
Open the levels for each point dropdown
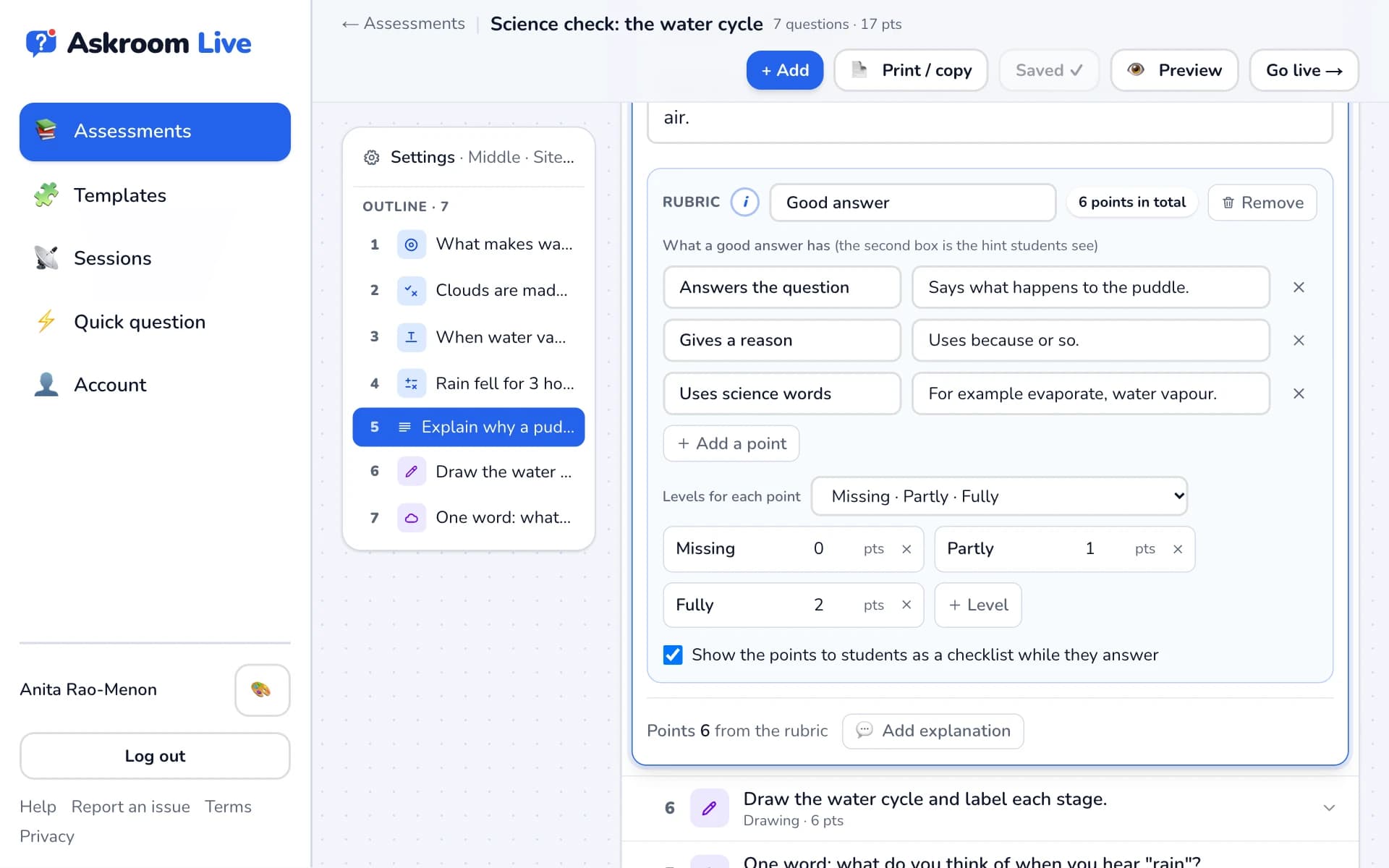click(999, 496)
